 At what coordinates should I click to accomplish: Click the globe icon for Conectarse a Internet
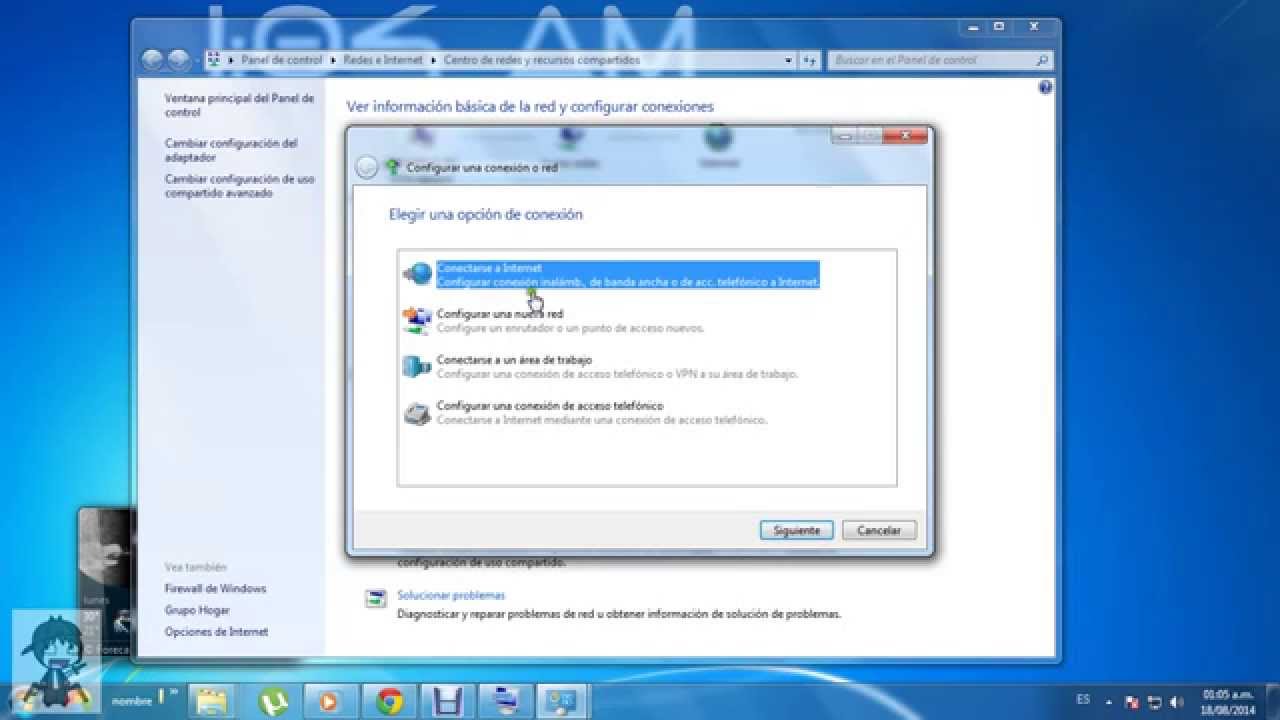coord(418,274)
